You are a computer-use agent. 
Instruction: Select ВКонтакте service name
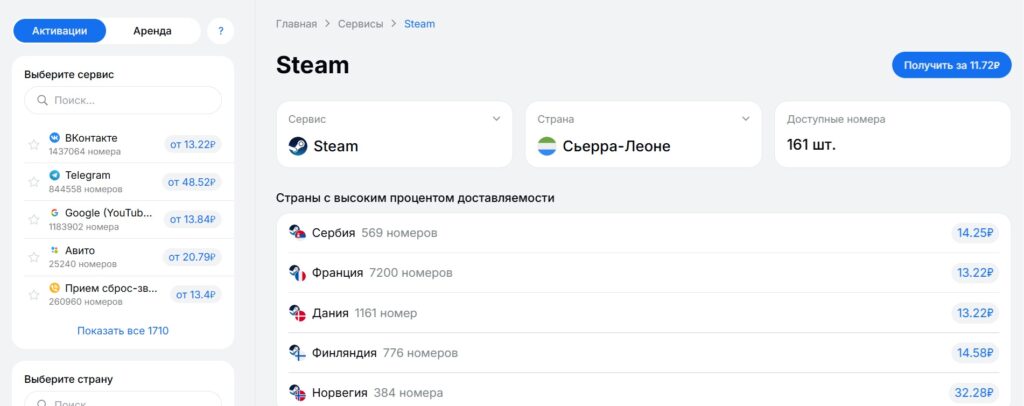pos(91,138)
